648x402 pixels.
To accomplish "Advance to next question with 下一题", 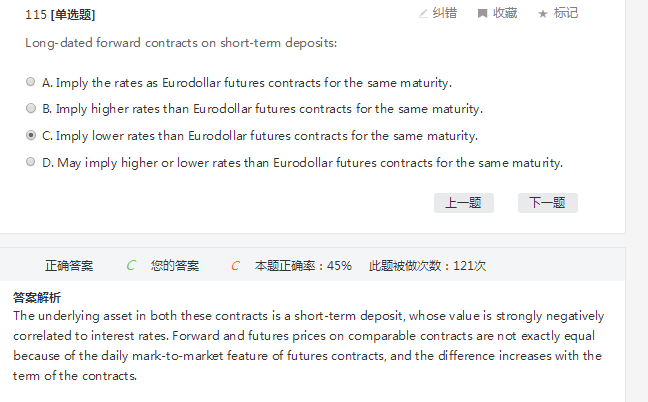I will (x=547, y=203).
